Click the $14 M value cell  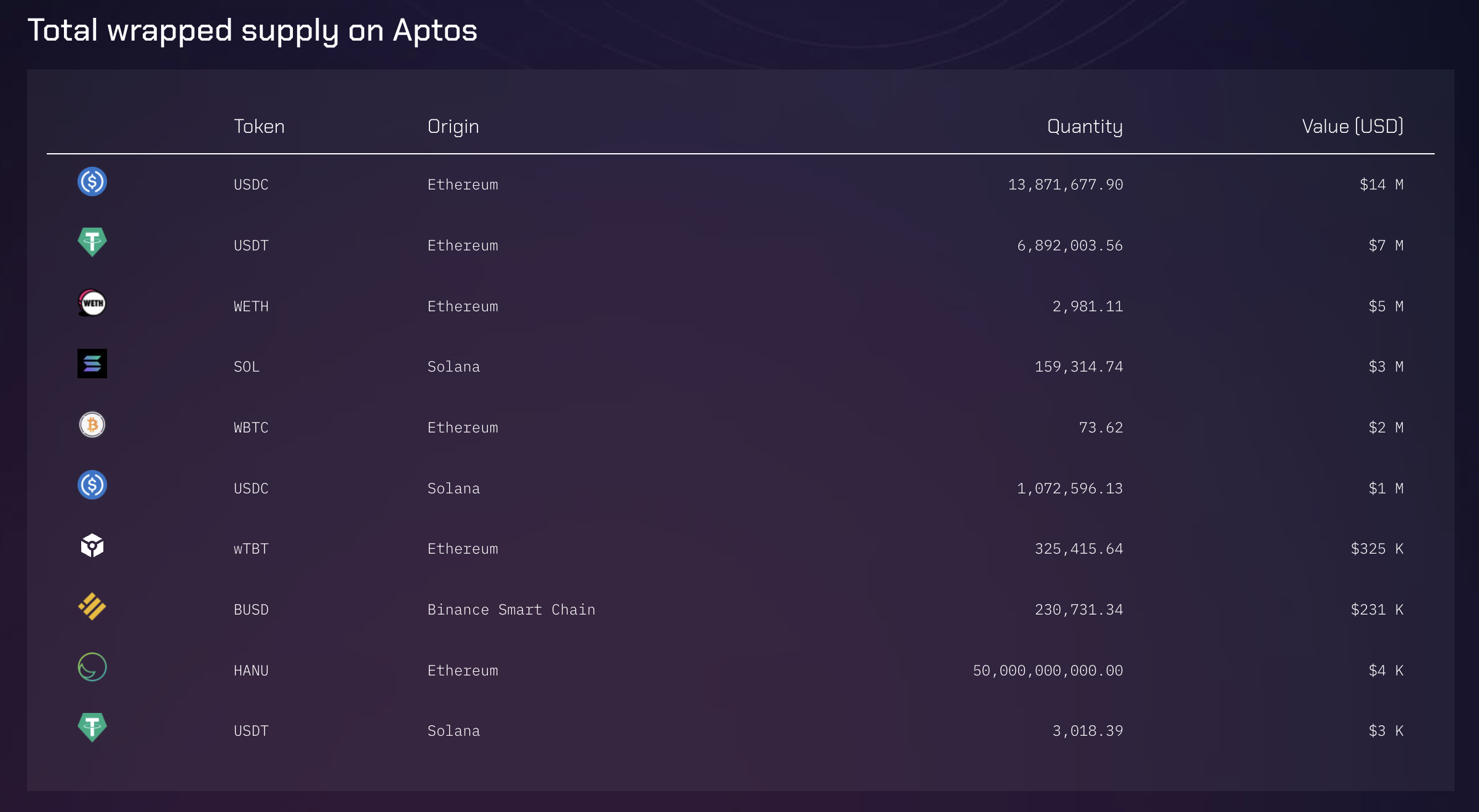1381,185
